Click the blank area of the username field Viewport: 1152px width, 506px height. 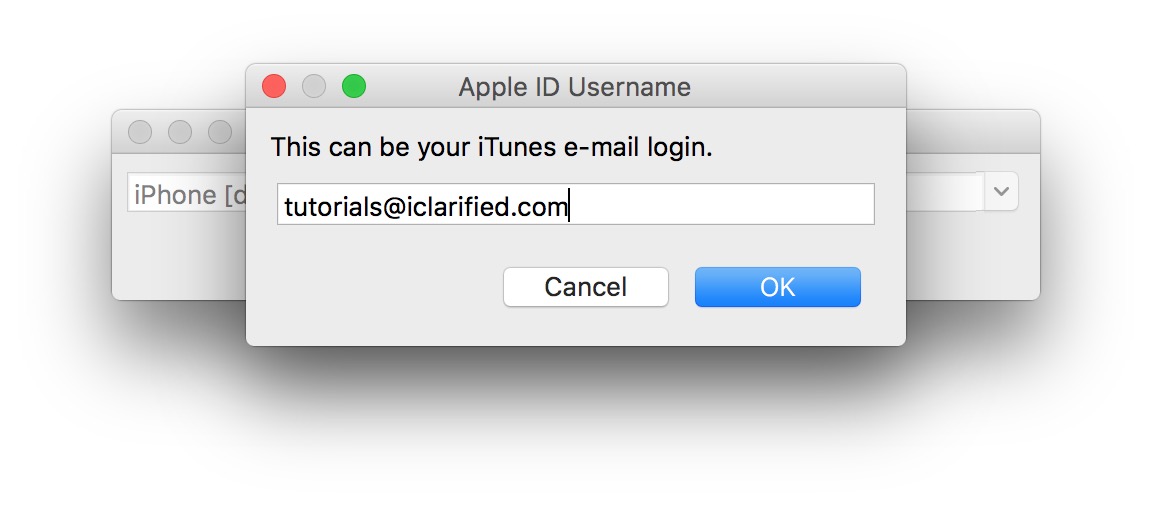pyautogui.click(x=720, y=205)
